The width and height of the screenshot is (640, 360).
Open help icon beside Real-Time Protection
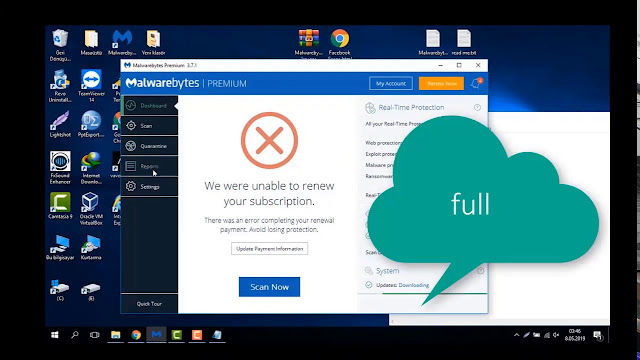click(x=477, y=107)
